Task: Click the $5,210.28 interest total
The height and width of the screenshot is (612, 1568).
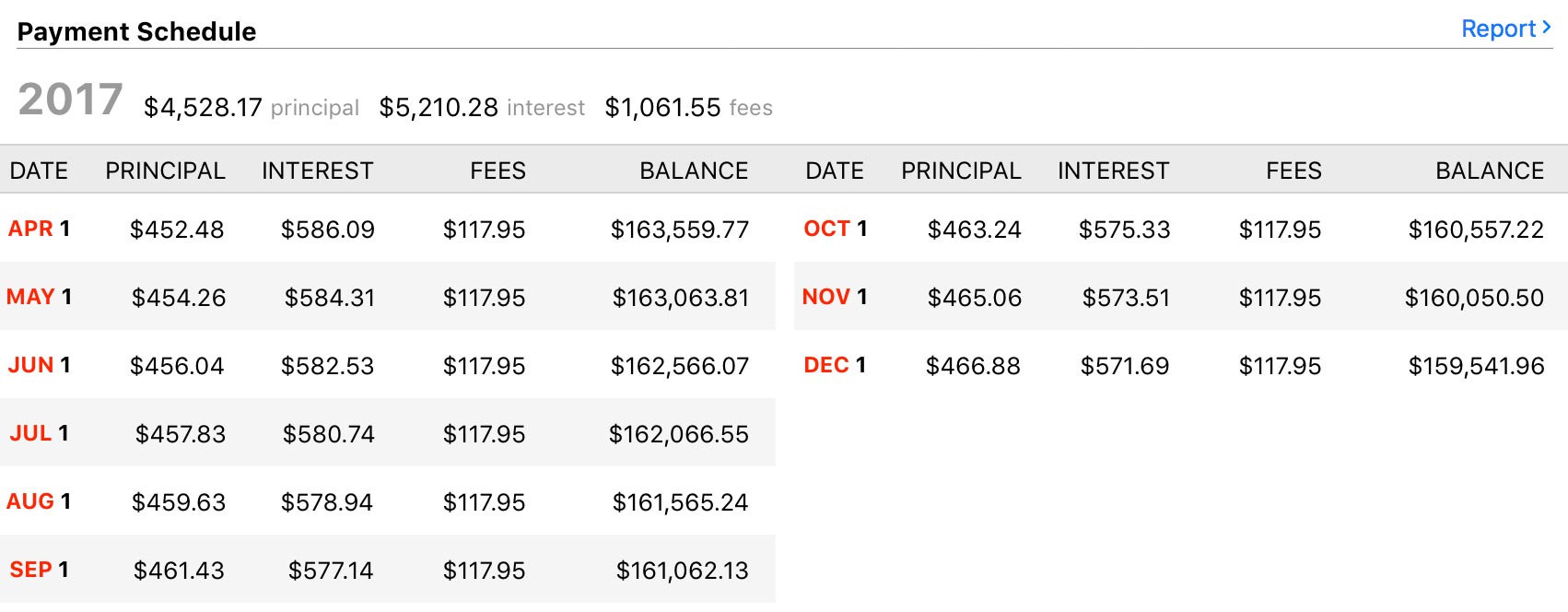Action: (439, 108)
